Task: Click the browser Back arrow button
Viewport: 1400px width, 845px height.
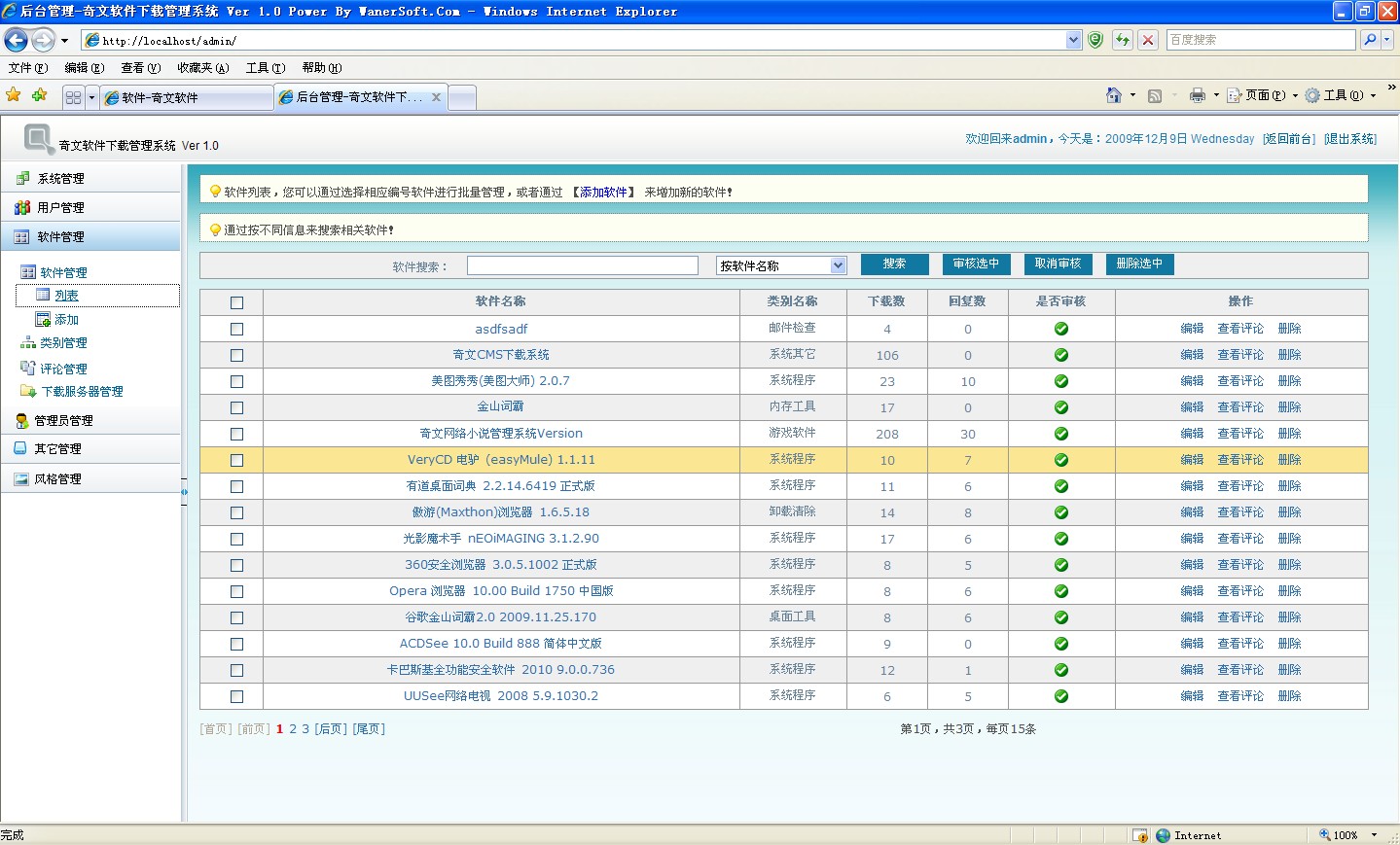Action: coord(17,40)
